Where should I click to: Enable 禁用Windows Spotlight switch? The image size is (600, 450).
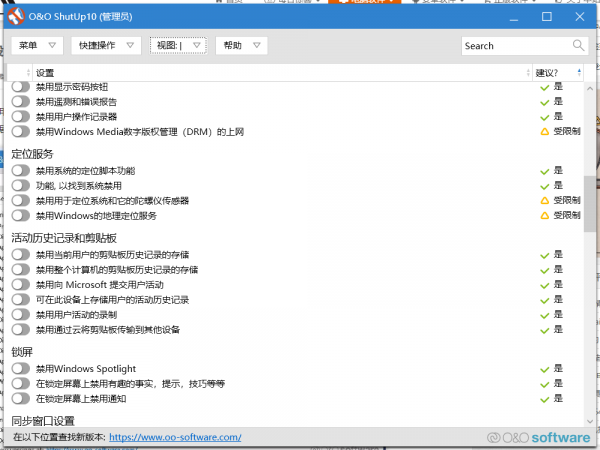[21, 368]
